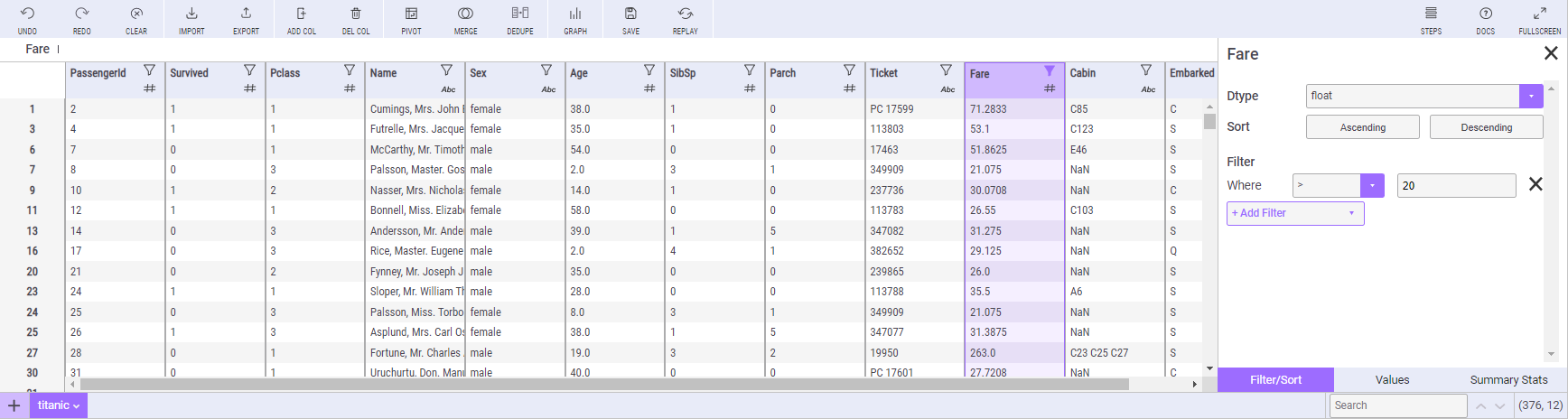The height and width of the screenshot is (419, 1568).
Task: Expand the Dtype float dropdown
Action: point(1531,96)
